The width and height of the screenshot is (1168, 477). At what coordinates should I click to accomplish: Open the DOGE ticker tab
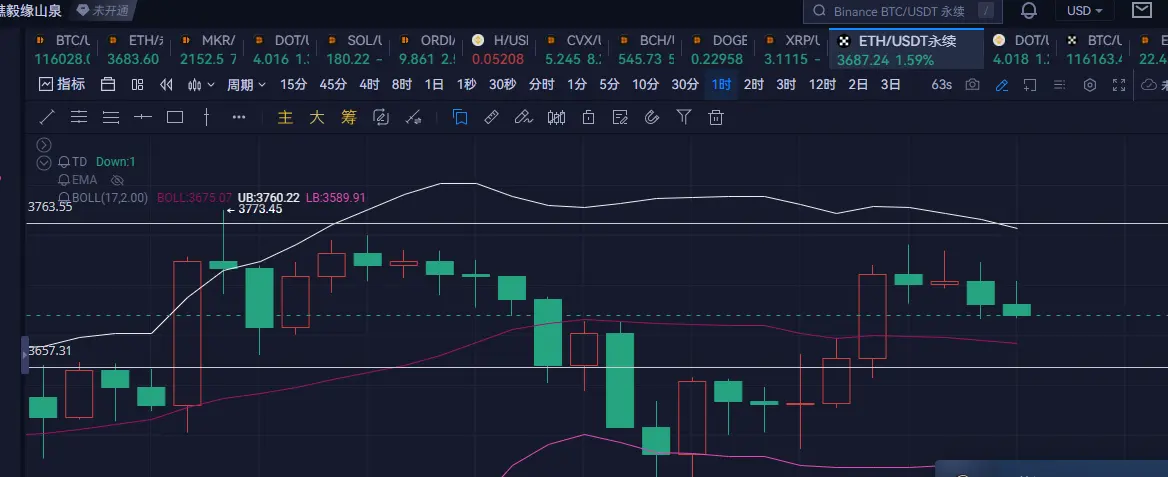tap(717, 50)
